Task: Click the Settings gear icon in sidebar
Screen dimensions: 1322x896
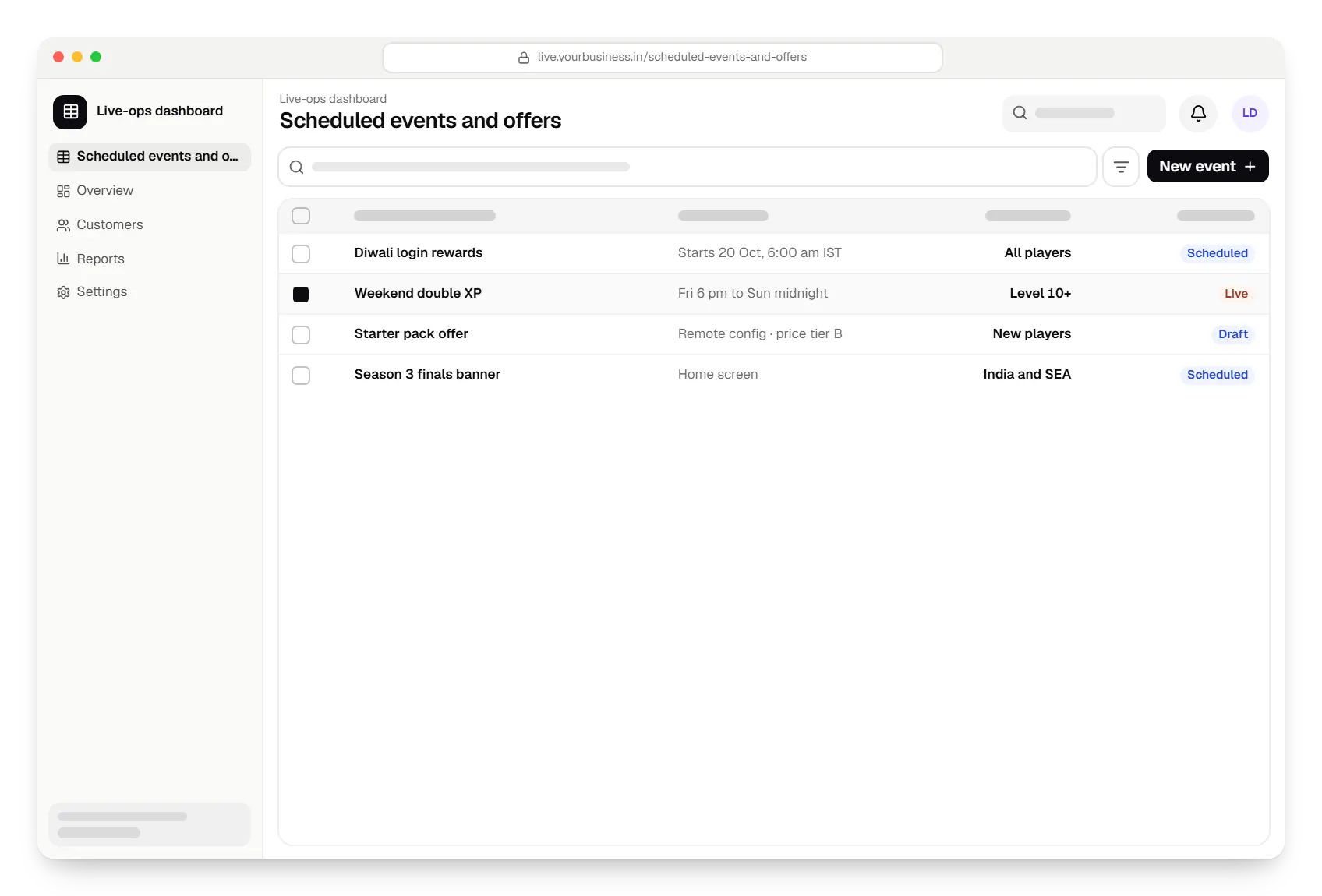Action: 63,292
